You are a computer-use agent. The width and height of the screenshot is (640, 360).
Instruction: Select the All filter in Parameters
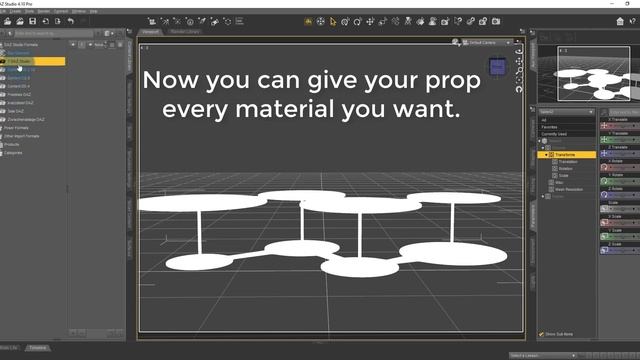point(566,120)
